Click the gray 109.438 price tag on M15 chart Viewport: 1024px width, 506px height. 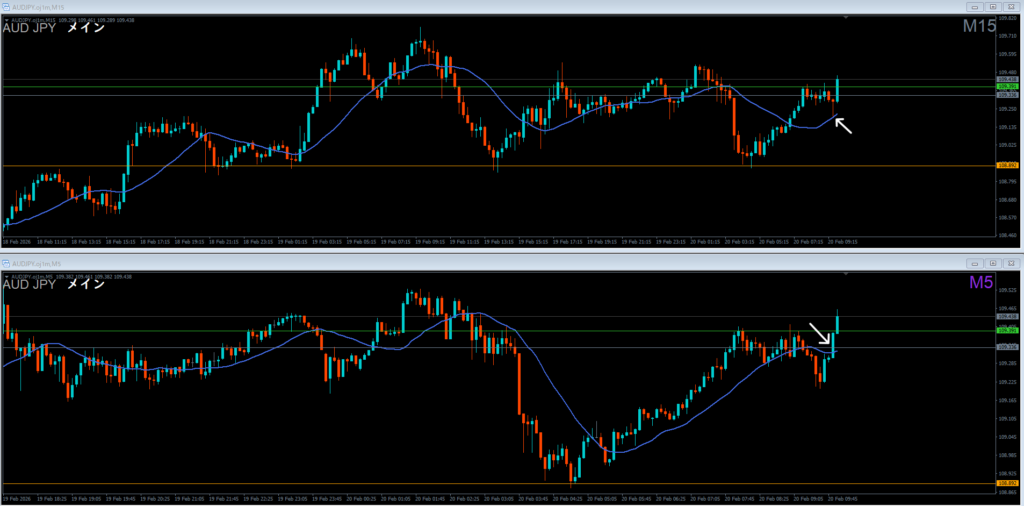coord(1008,79)
